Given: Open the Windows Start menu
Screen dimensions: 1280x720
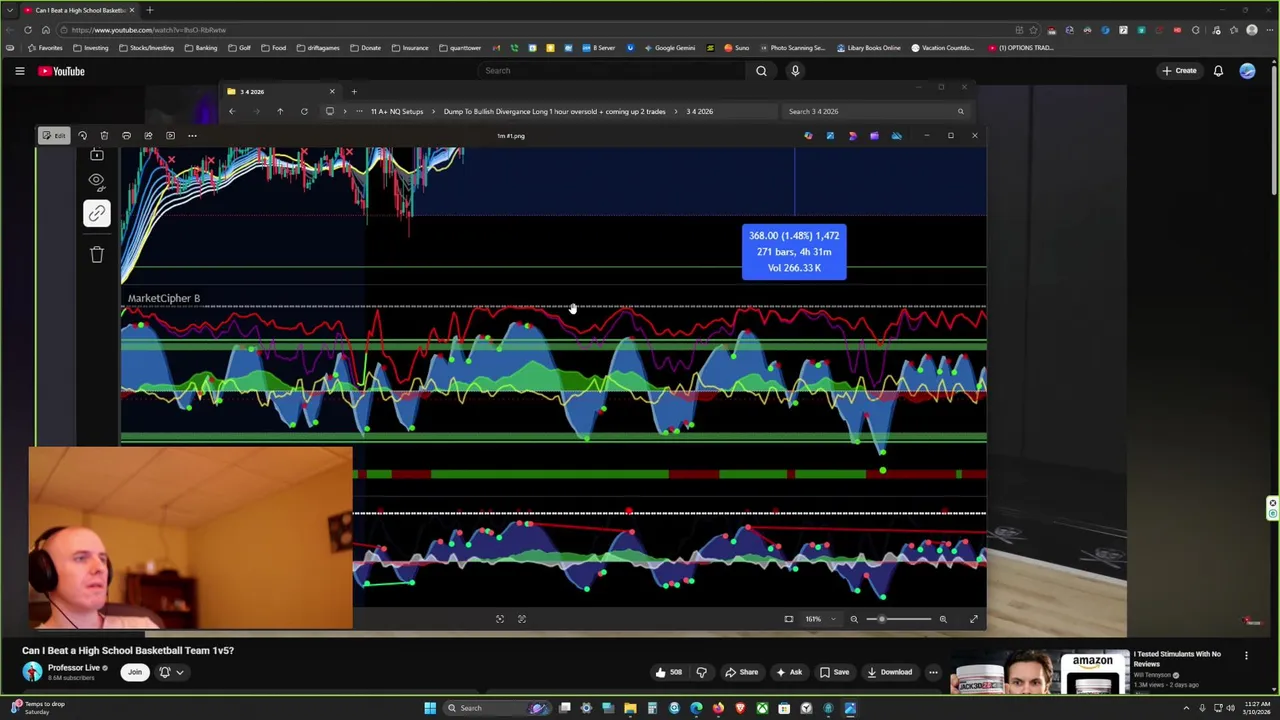Looking at the screenshot, I should tap(430, 708).
